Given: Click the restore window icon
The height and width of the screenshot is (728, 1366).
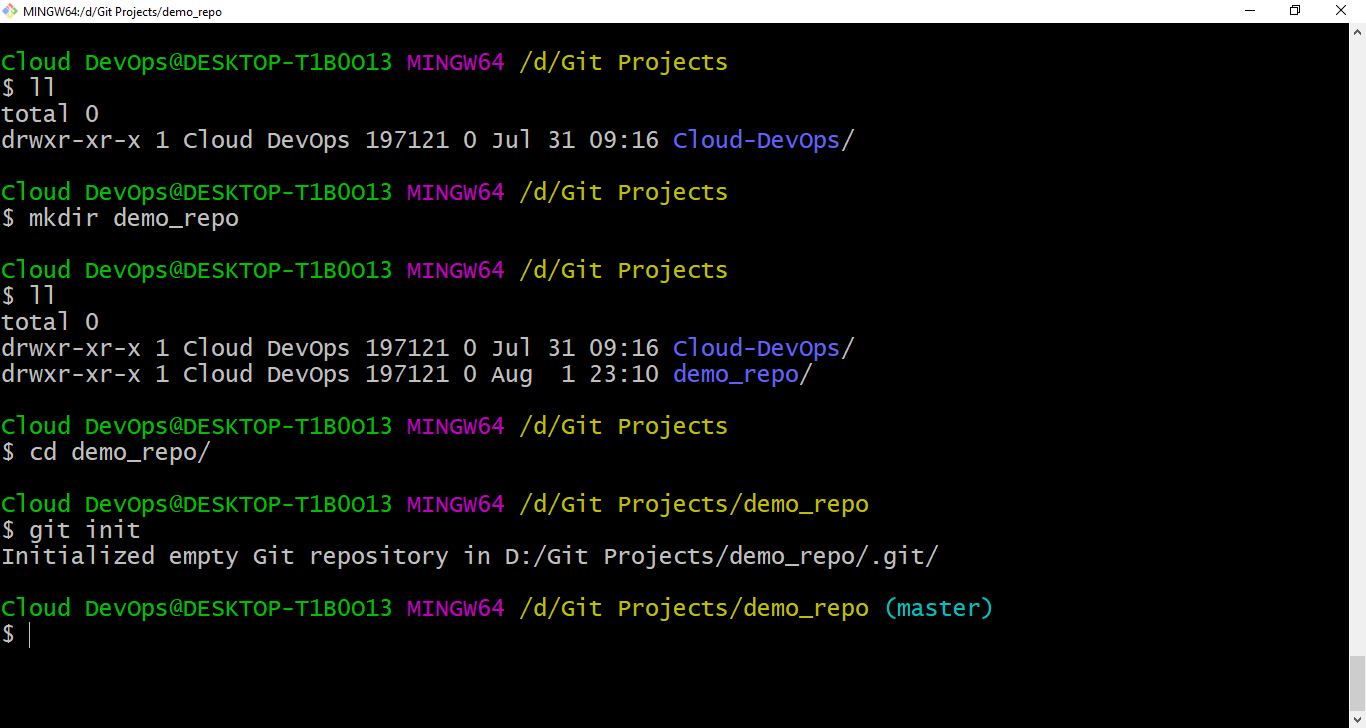Looking at the screenshot, I should click(x=1294, y=10).
